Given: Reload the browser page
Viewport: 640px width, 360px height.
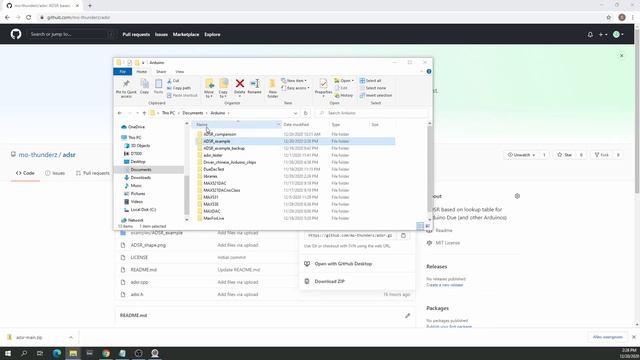Looking at the screenshot, I should (x=29, y=18).
